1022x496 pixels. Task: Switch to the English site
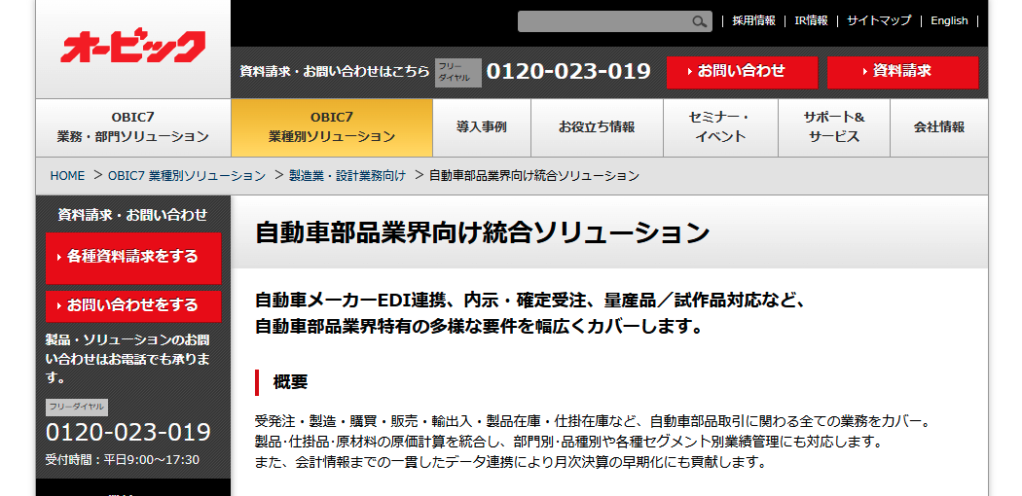coord(949,20)
